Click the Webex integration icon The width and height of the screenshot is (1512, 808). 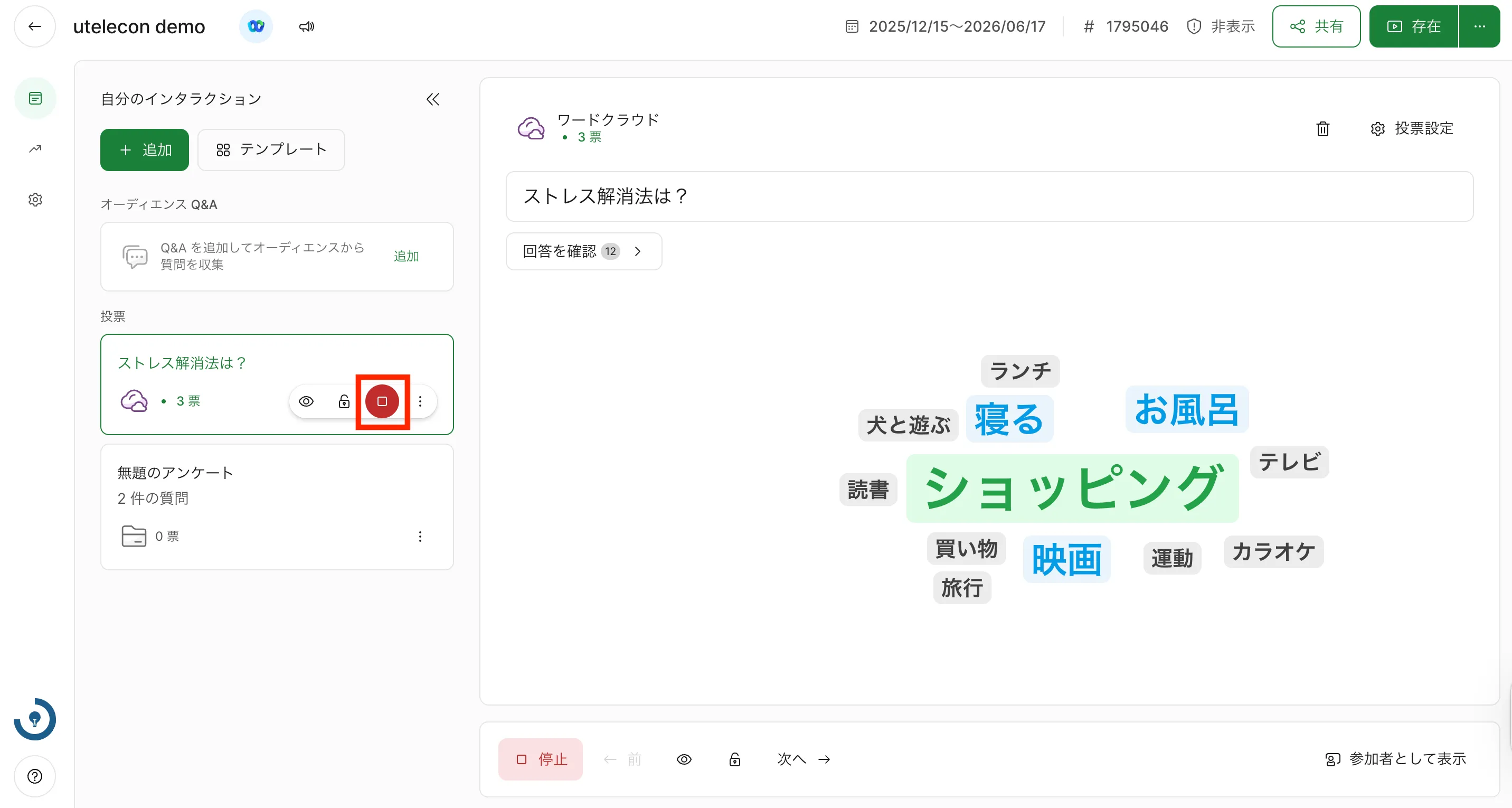point(256,26)
